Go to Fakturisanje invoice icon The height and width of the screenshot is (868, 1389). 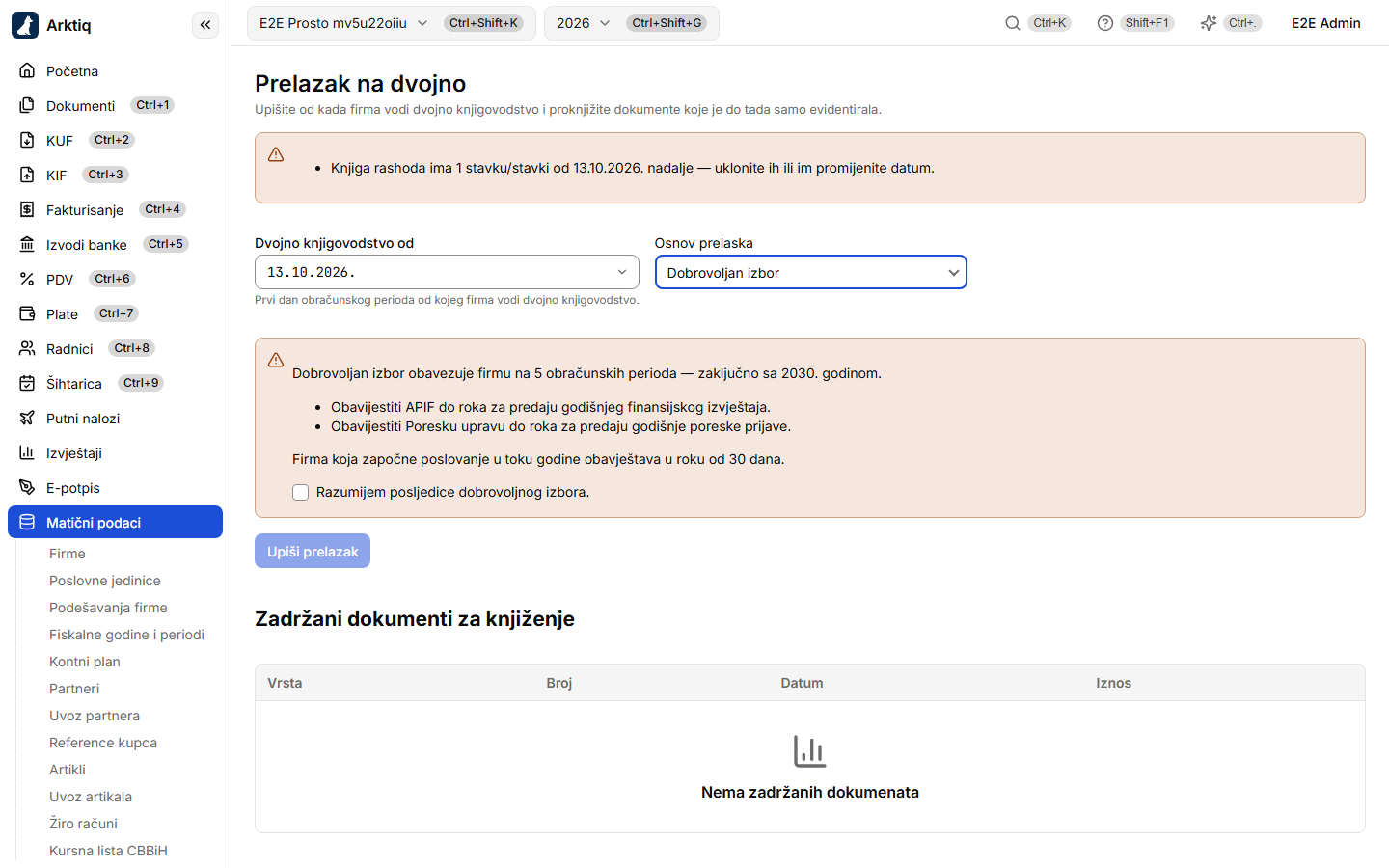[27, 209]
